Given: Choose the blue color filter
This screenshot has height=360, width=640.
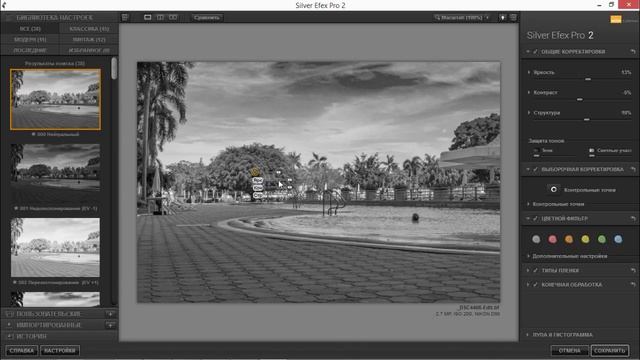Looking at the screenshot, I should point(618,239).
